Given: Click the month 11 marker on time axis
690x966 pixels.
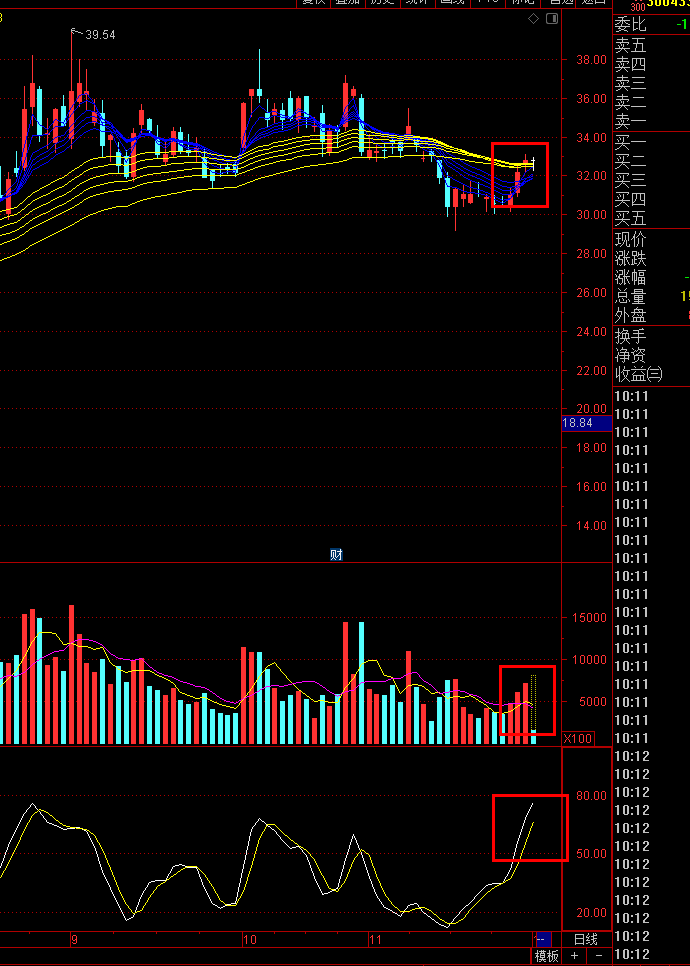Looking at the screenshot, I should point(375,940).
